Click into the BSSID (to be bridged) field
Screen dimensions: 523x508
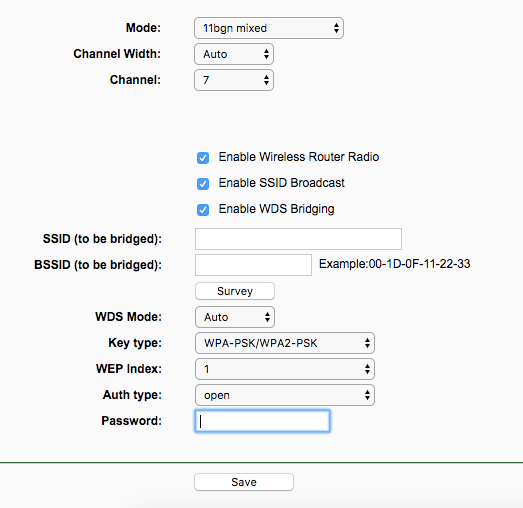point(253,265)
